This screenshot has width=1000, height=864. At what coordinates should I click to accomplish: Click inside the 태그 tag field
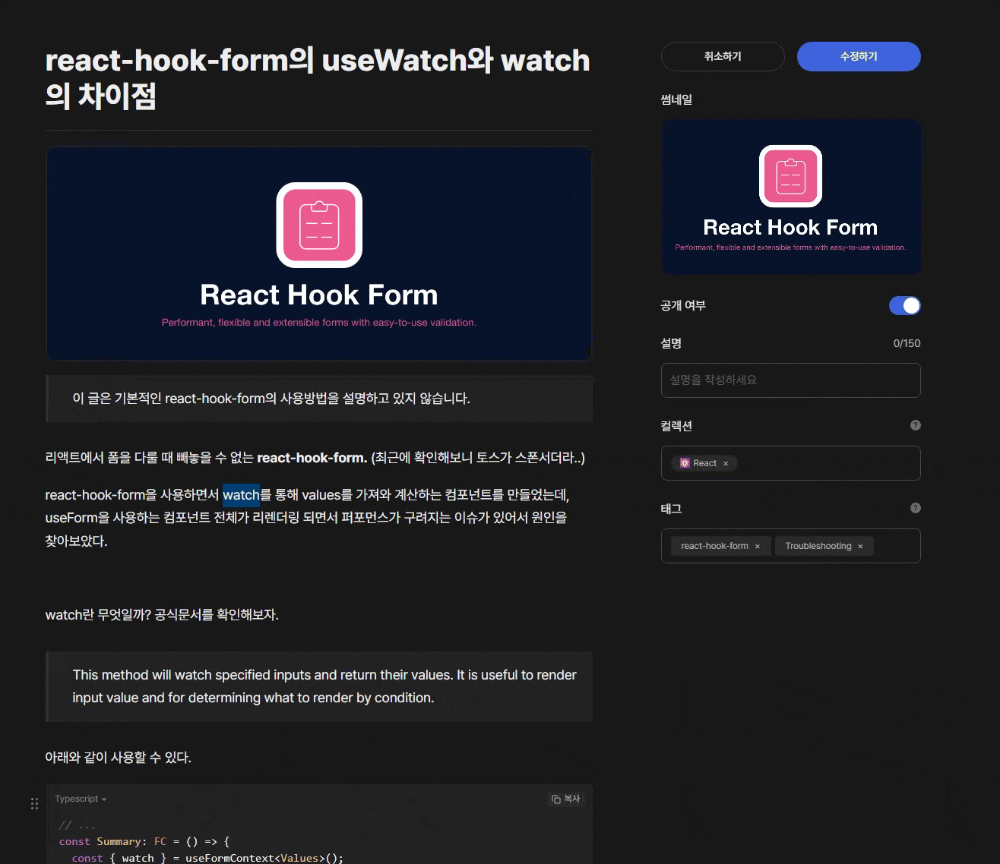[x=790, y=546]
